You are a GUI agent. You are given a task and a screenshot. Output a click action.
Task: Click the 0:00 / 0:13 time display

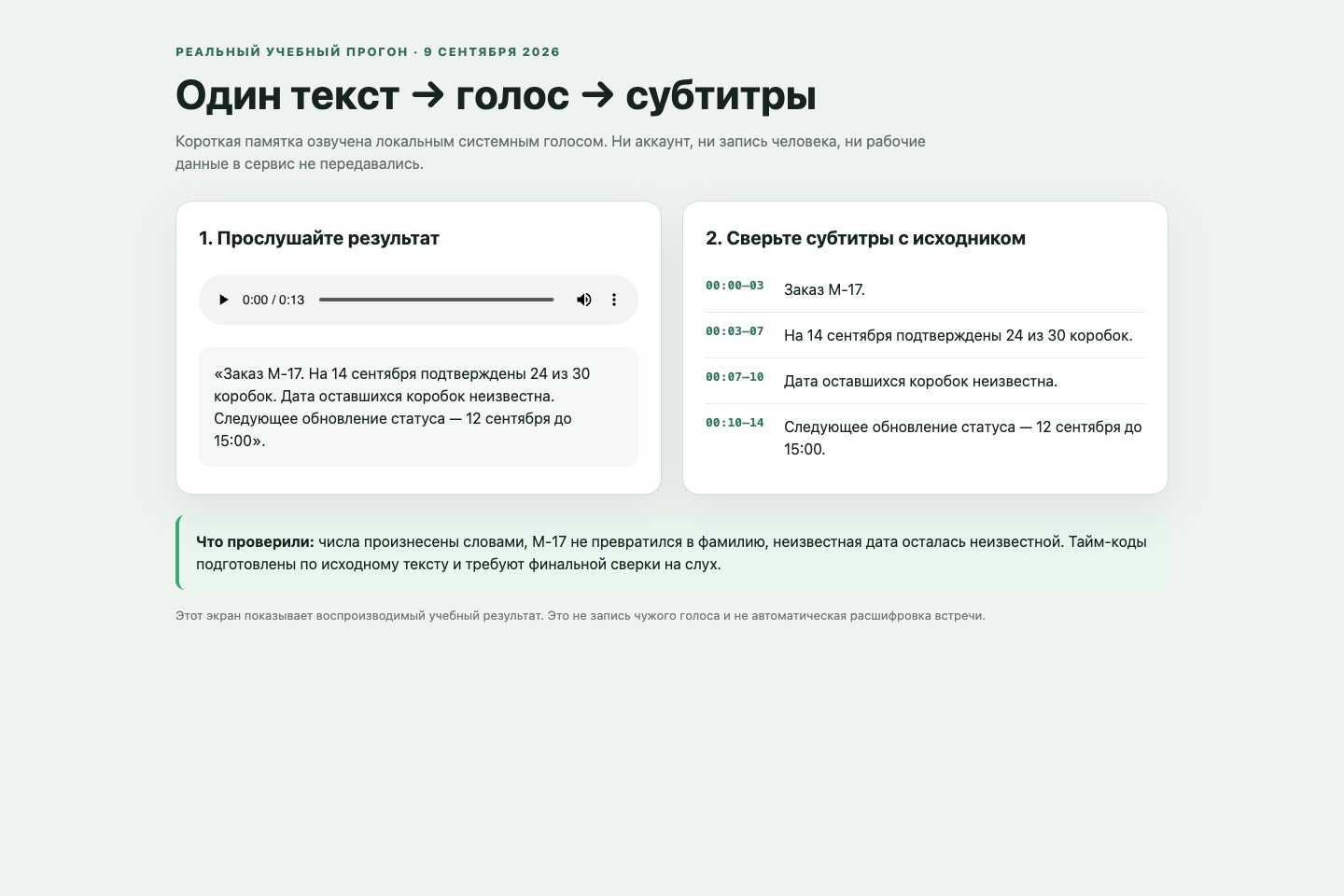(273, 300)
